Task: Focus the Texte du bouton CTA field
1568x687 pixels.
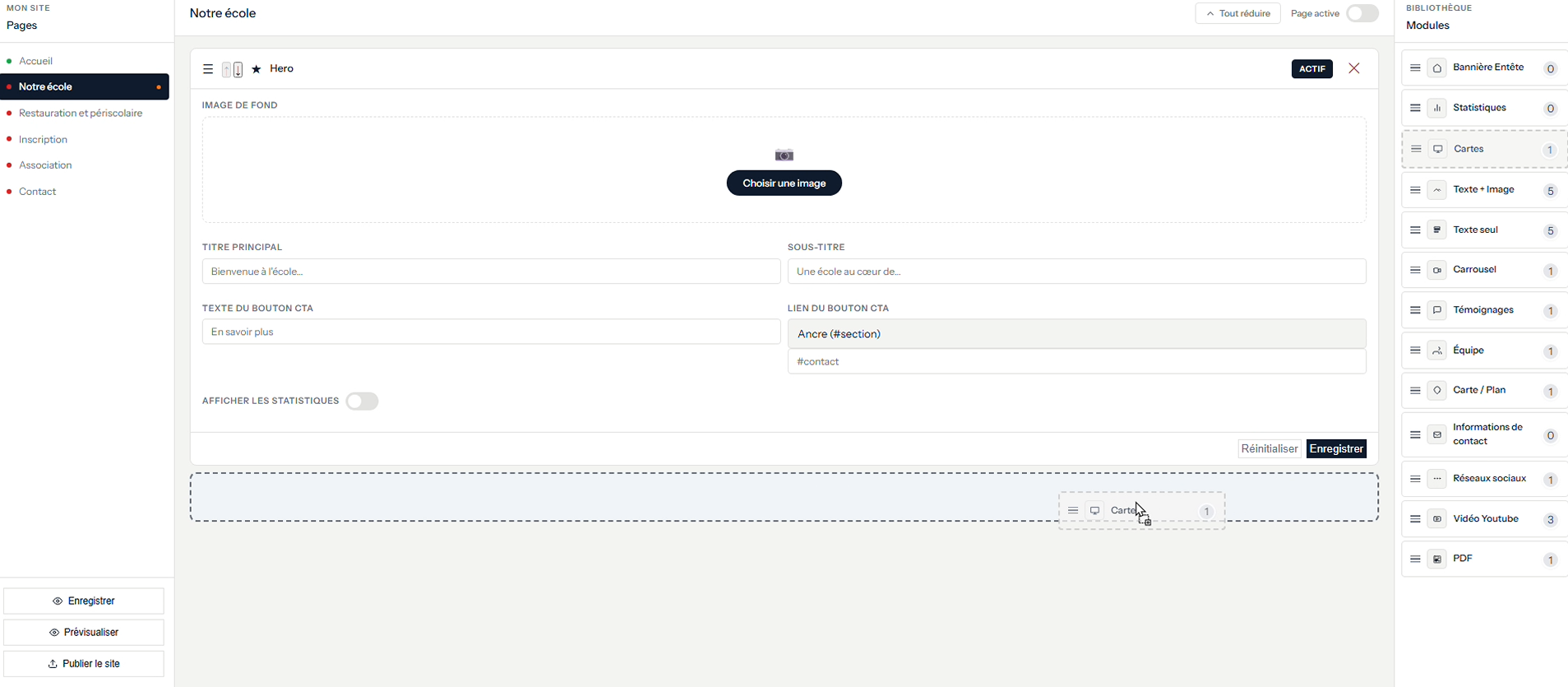Action: (x=491, y=332)
